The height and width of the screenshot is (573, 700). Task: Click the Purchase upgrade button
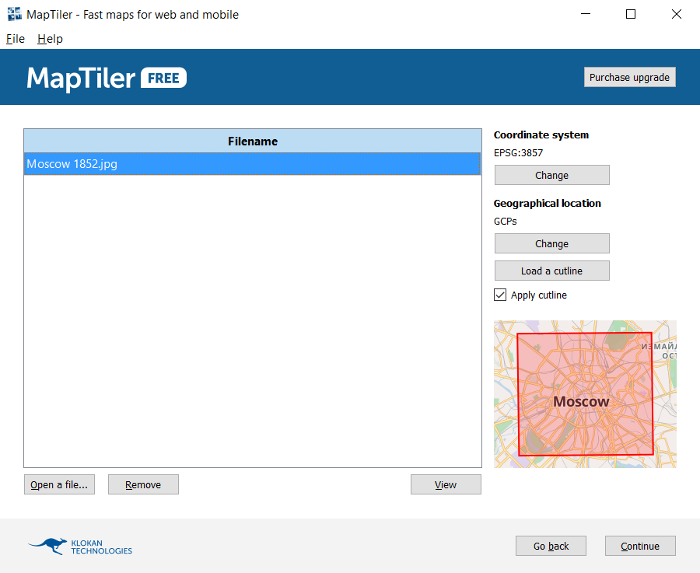click(629, 77)
